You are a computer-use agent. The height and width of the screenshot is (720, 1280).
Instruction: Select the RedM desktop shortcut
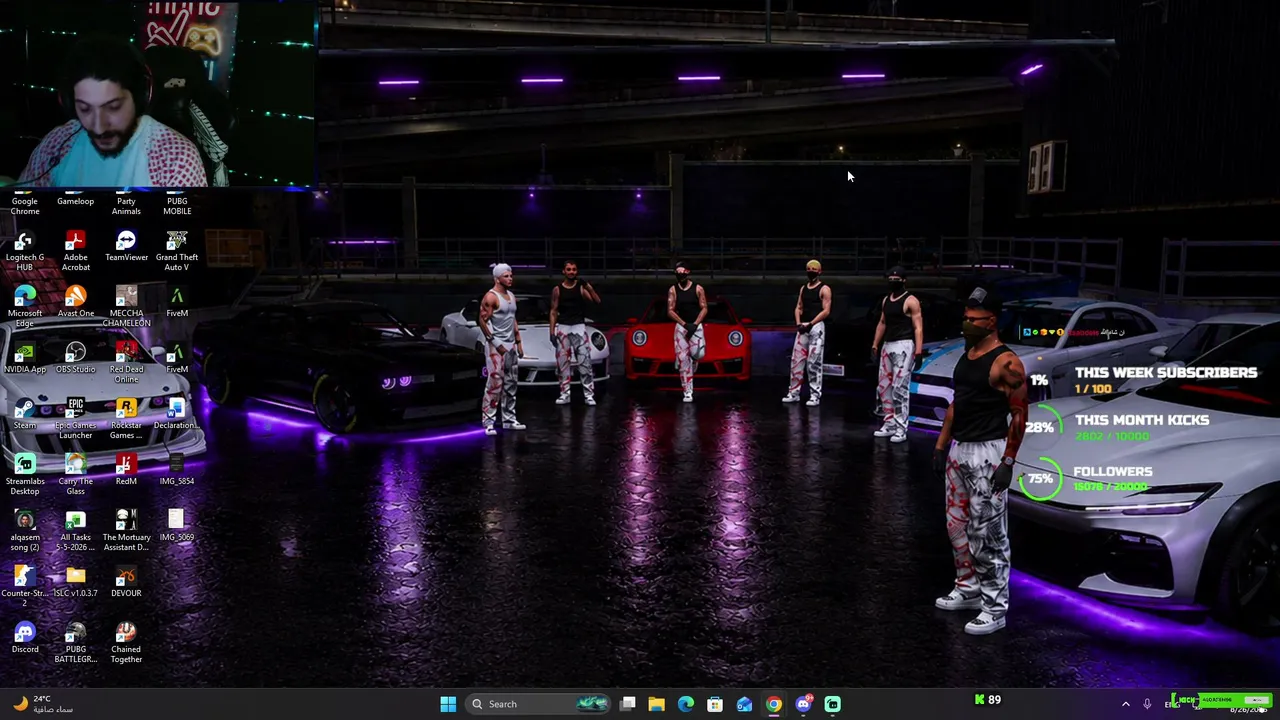pyautogui.click(x=126, y=470)
